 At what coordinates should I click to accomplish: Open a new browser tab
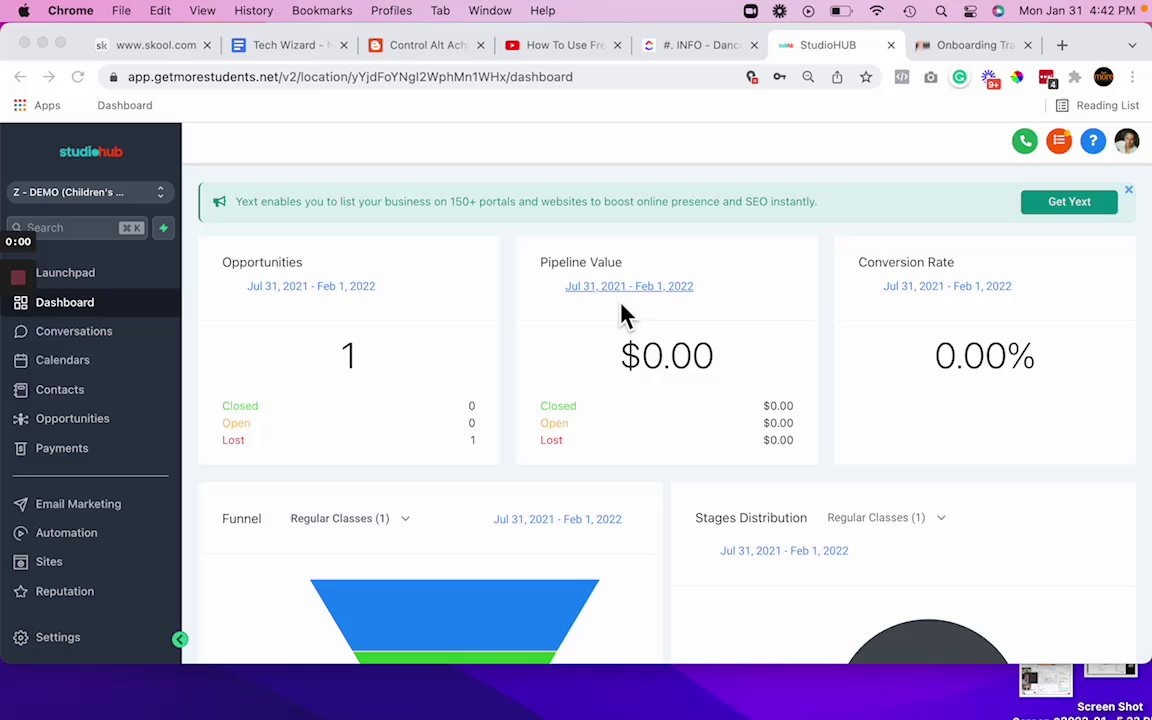pos(1062,46)
